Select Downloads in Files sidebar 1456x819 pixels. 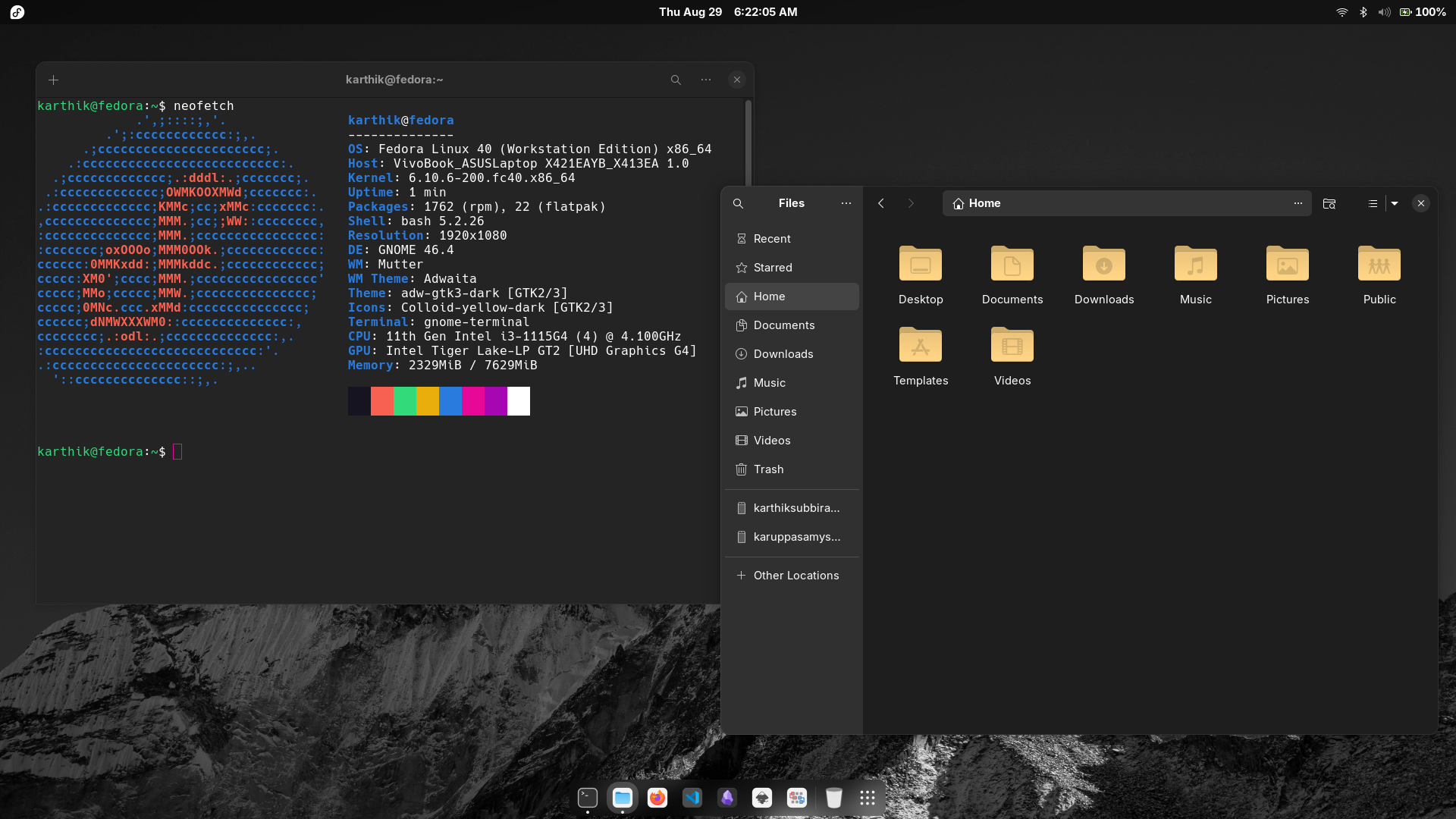coord(792,354)
